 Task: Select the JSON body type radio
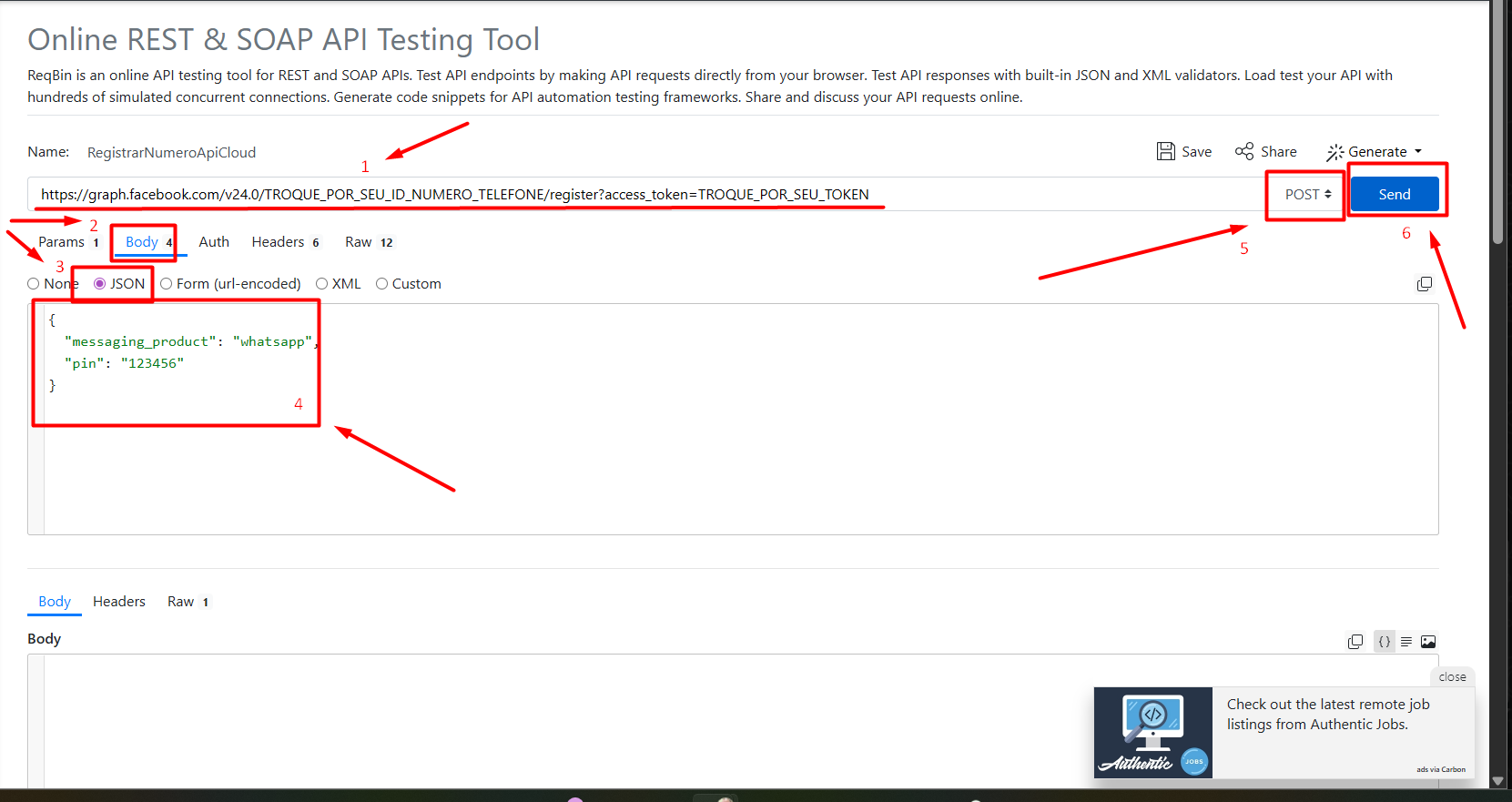coord(100,284)
